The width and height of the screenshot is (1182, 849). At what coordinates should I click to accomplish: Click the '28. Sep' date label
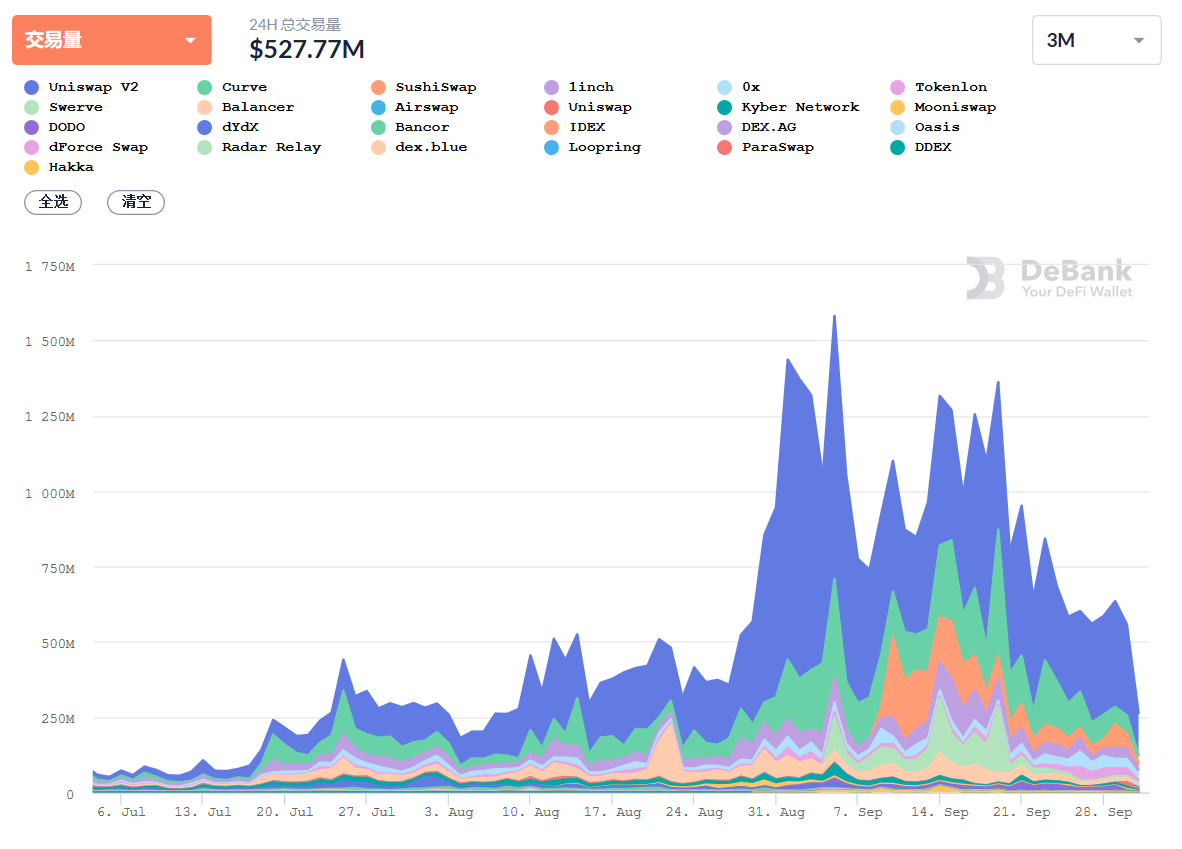pos(1104,812)
